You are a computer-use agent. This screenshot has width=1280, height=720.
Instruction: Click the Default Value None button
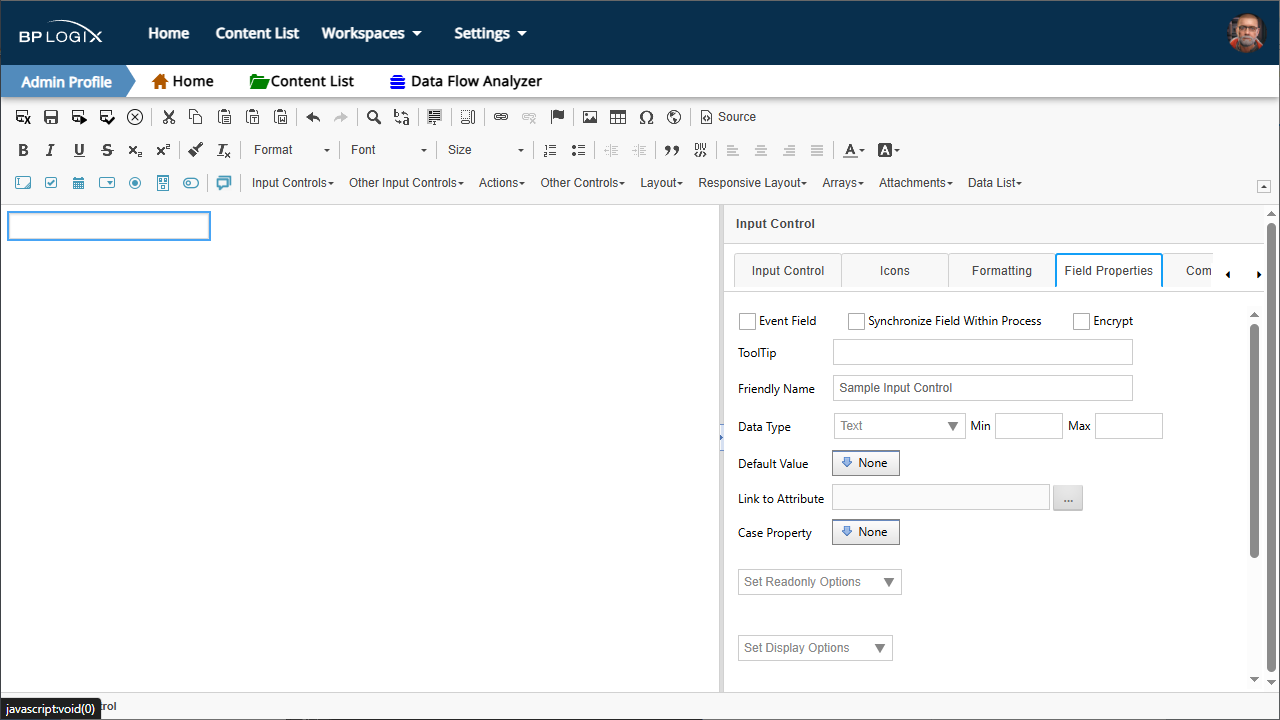click(866, 463)
